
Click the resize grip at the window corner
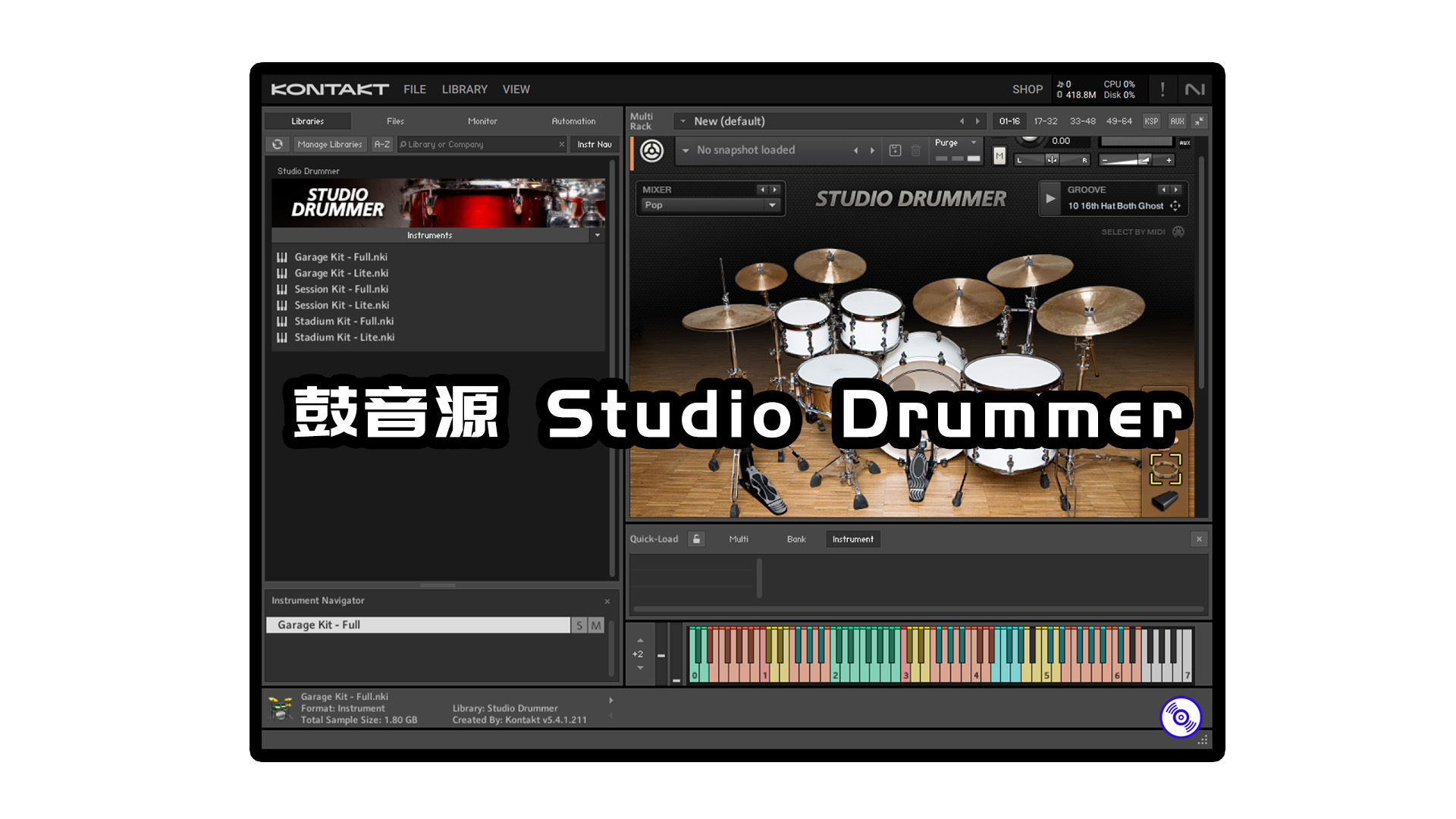coord(1202,740)
